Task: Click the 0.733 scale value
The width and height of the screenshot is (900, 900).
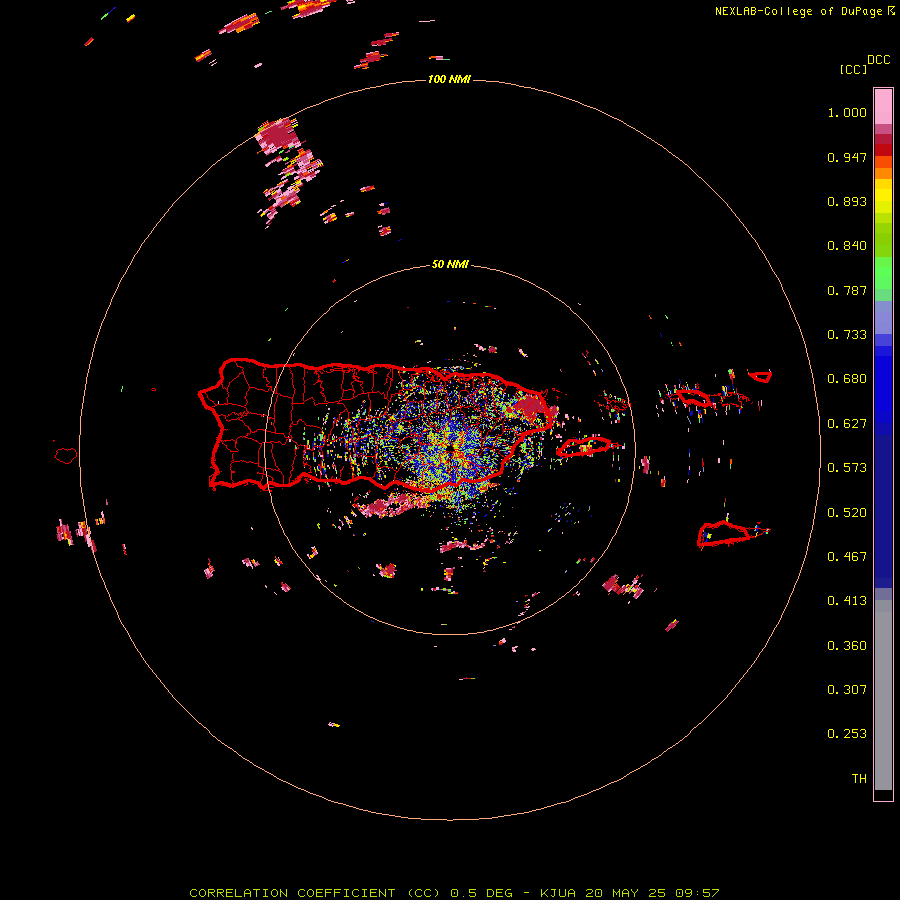Action: 847,335
